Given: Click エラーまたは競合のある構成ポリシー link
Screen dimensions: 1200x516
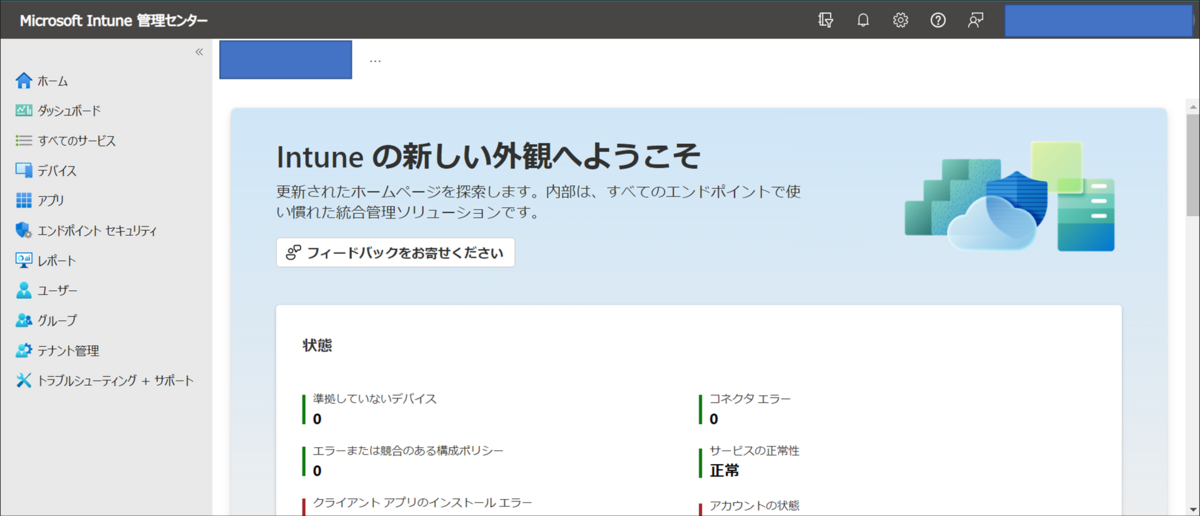Looking at the screenshot, I should 408,451.
